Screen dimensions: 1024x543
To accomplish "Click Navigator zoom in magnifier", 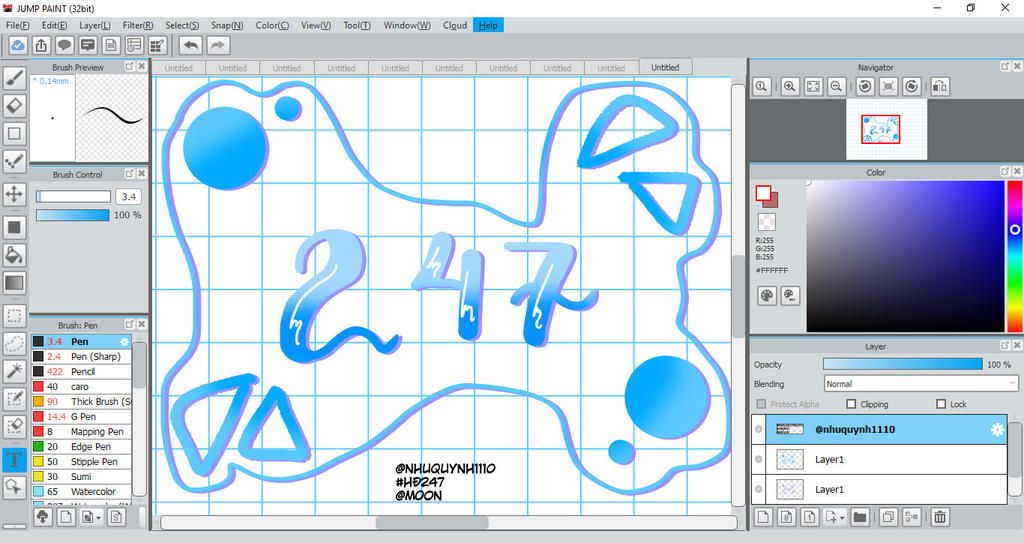I will (x=790, y=86).
